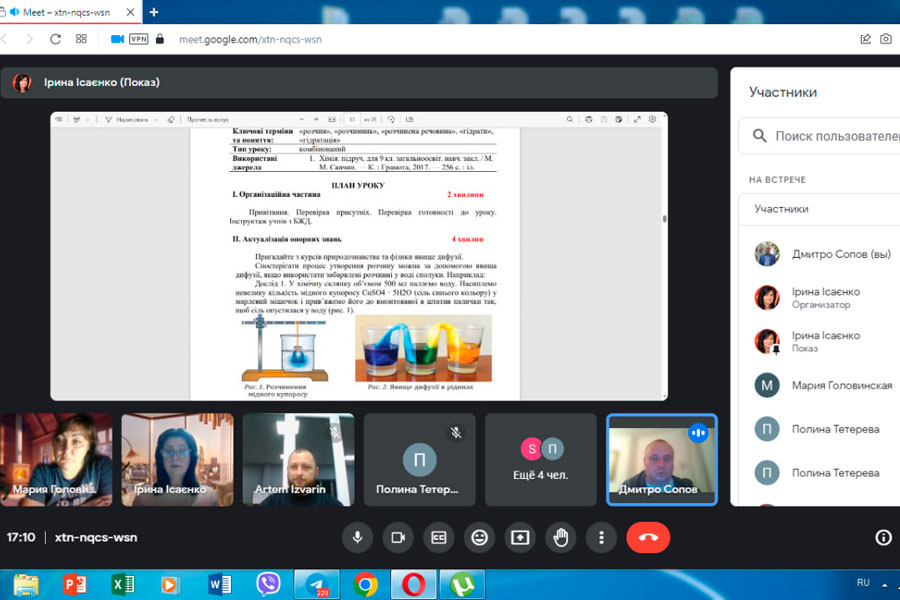Open new browser tab with plus button
This screenshot has height=600, width=900.
[x=154, y=12]
